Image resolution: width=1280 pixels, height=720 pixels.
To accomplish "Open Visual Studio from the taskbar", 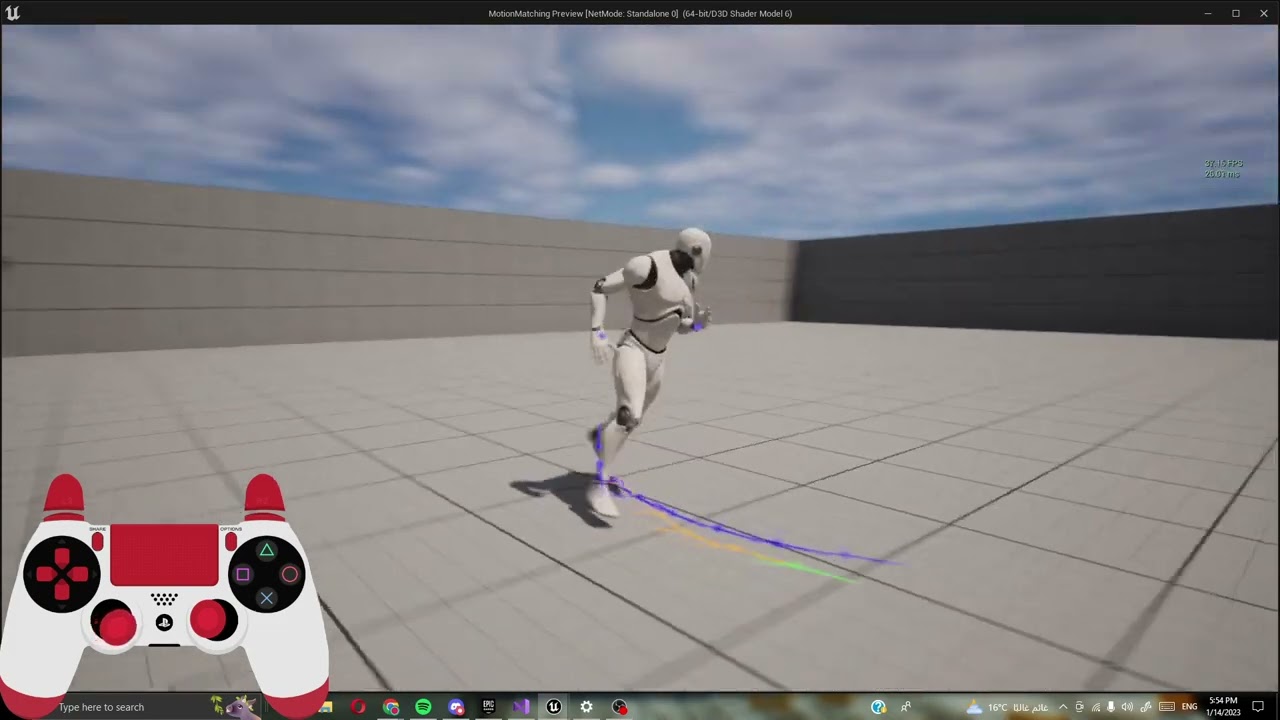I will pos(521,707).
